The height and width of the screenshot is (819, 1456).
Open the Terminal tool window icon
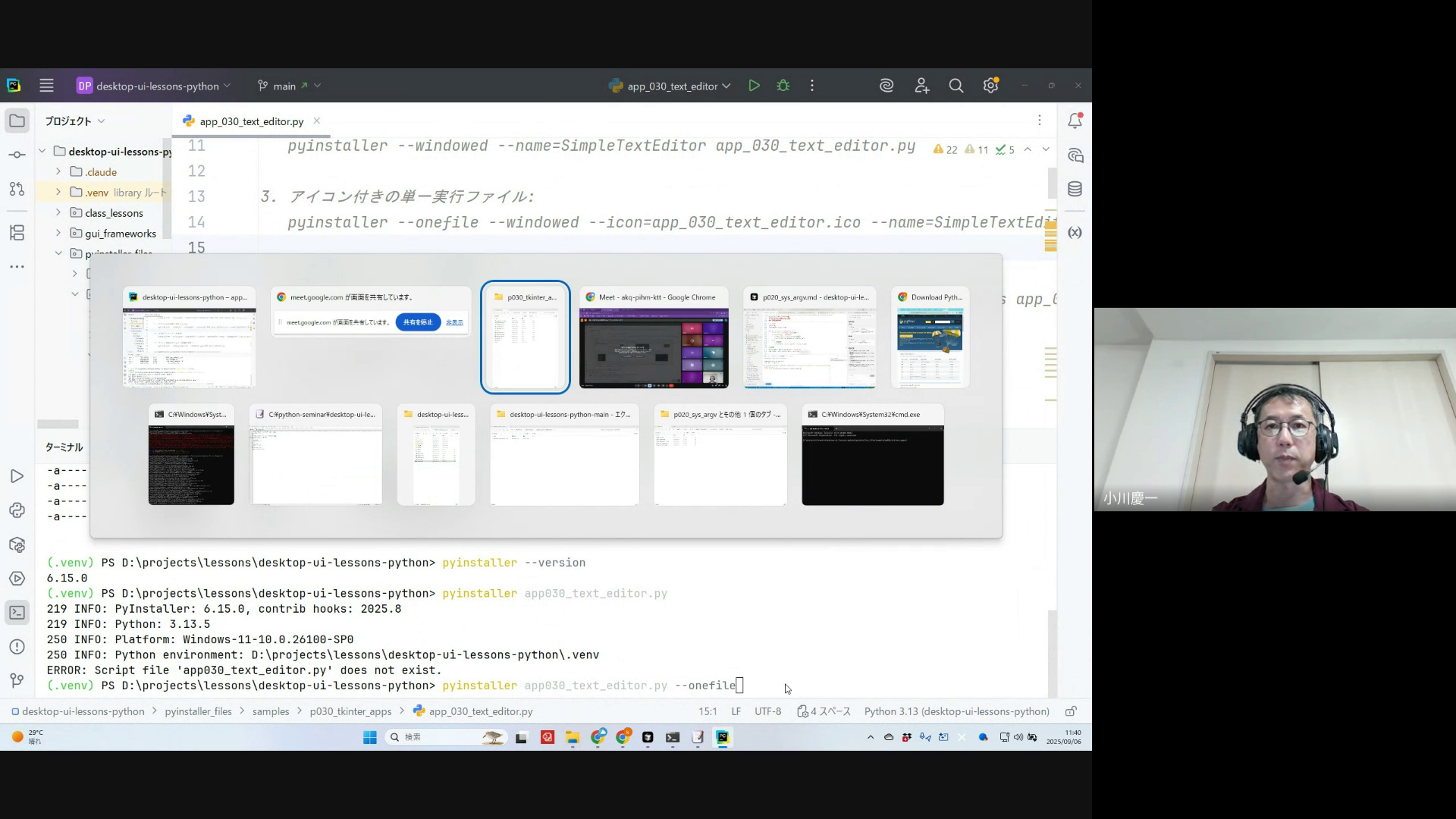tap(17, 612)
